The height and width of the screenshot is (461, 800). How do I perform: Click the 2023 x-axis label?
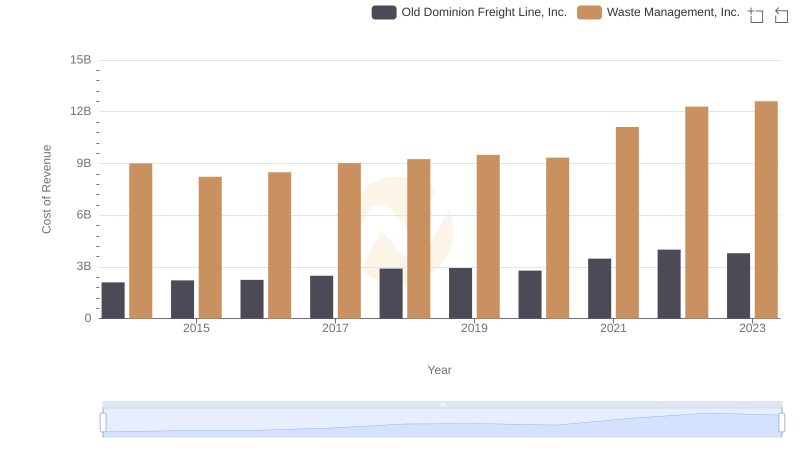coord(753,328)
